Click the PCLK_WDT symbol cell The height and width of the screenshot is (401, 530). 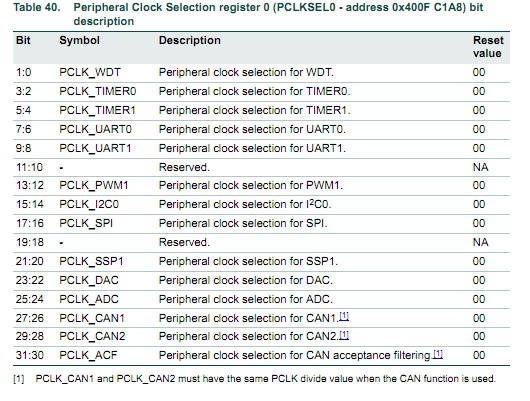tap(90, 72)
